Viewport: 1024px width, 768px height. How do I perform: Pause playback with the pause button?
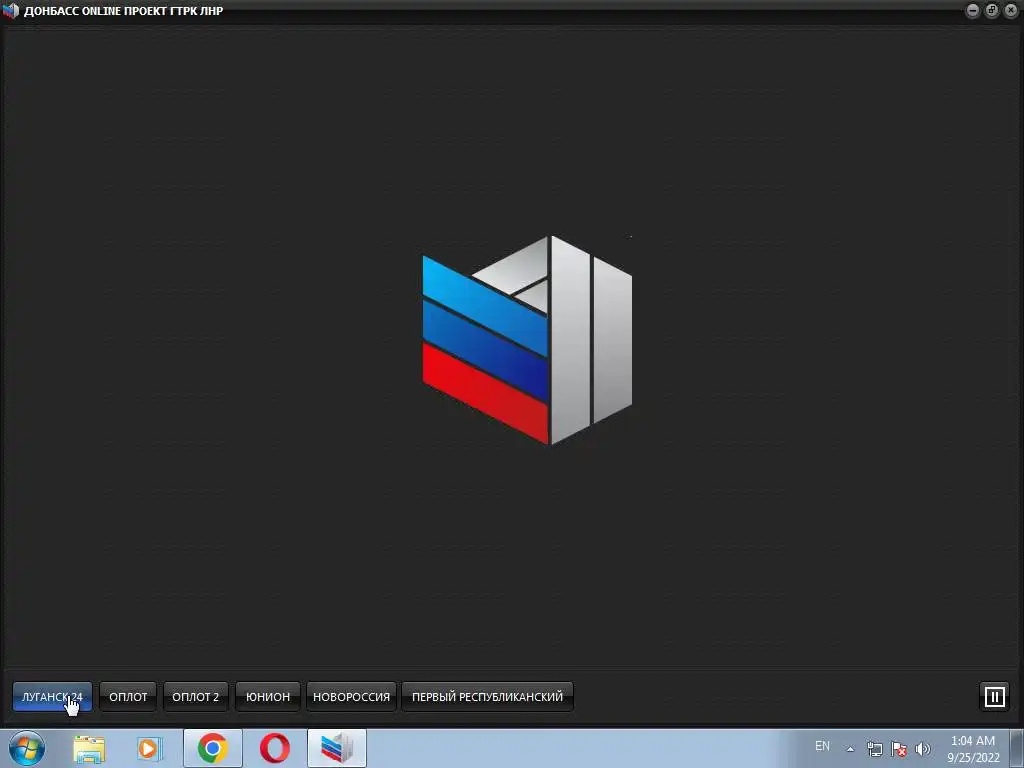tap(994, 696)
